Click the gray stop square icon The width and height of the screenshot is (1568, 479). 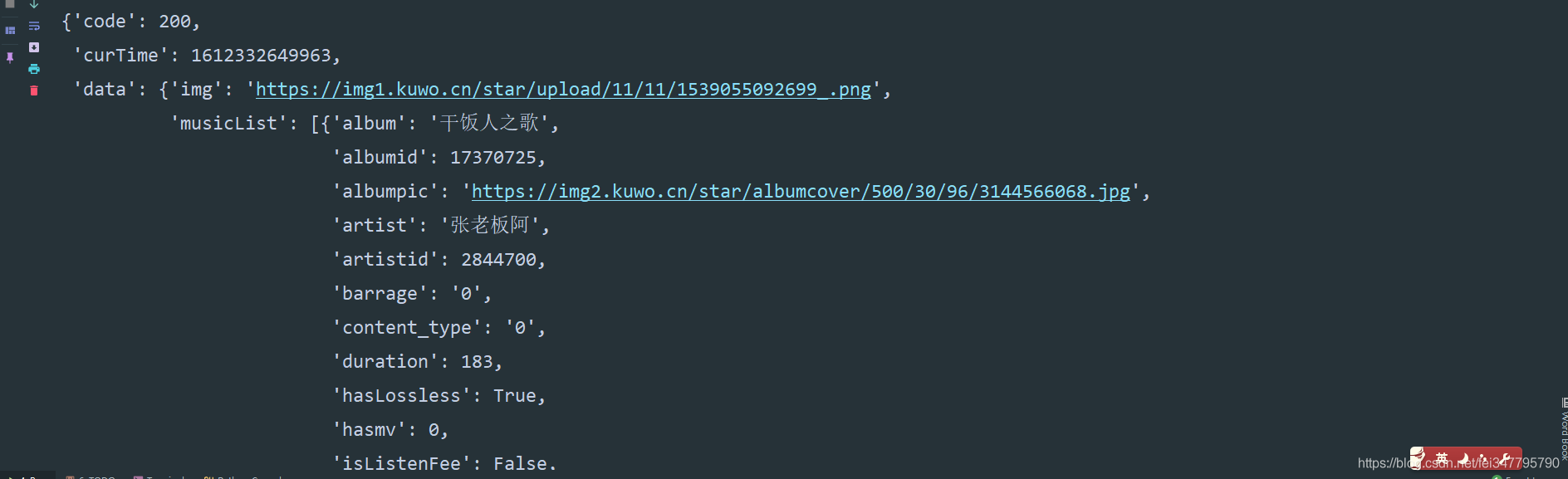coord(9,3)
